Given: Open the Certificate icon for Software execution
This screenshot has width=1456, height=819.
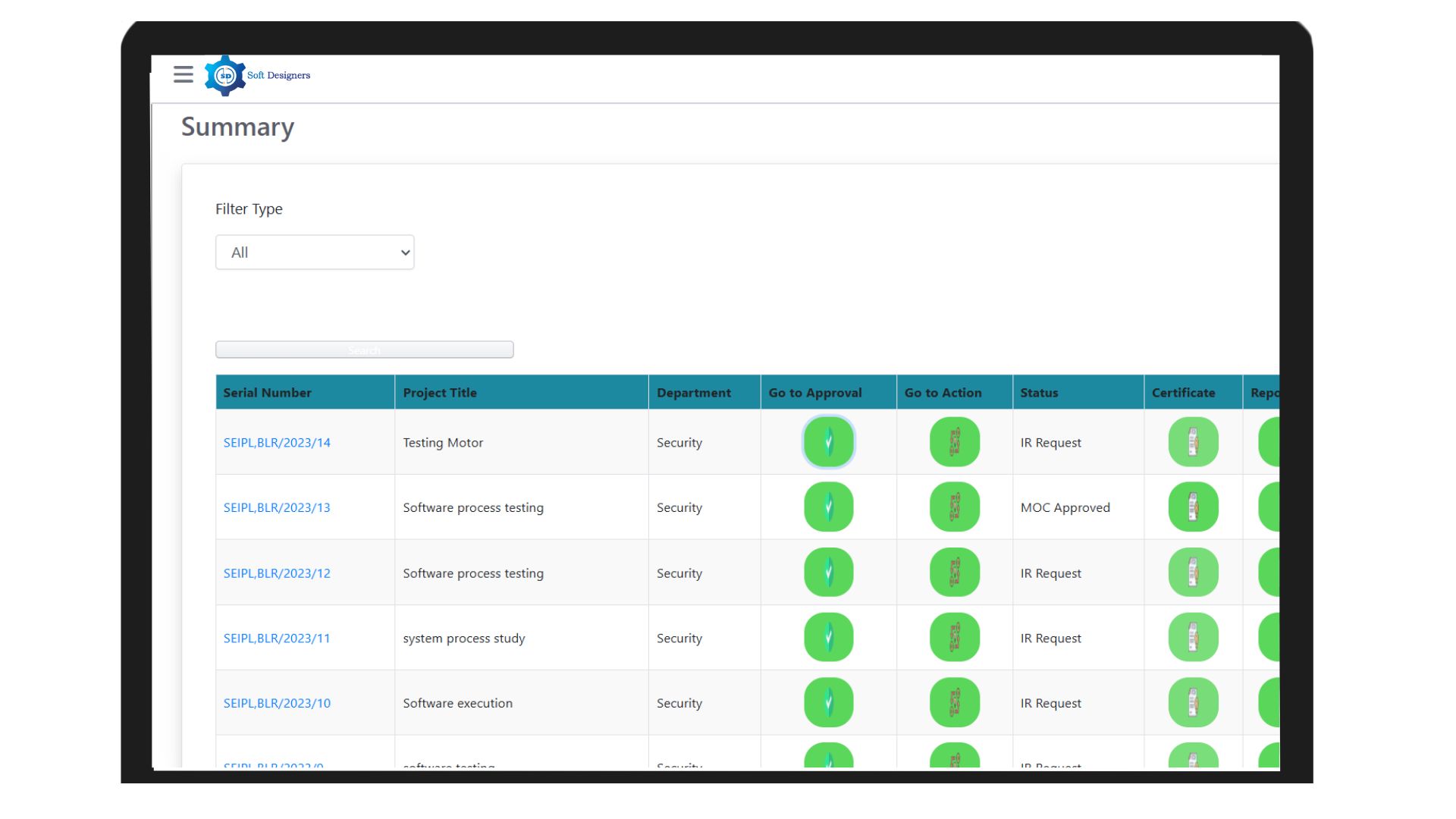Looking at the screenshot, I should [1193, 703].
